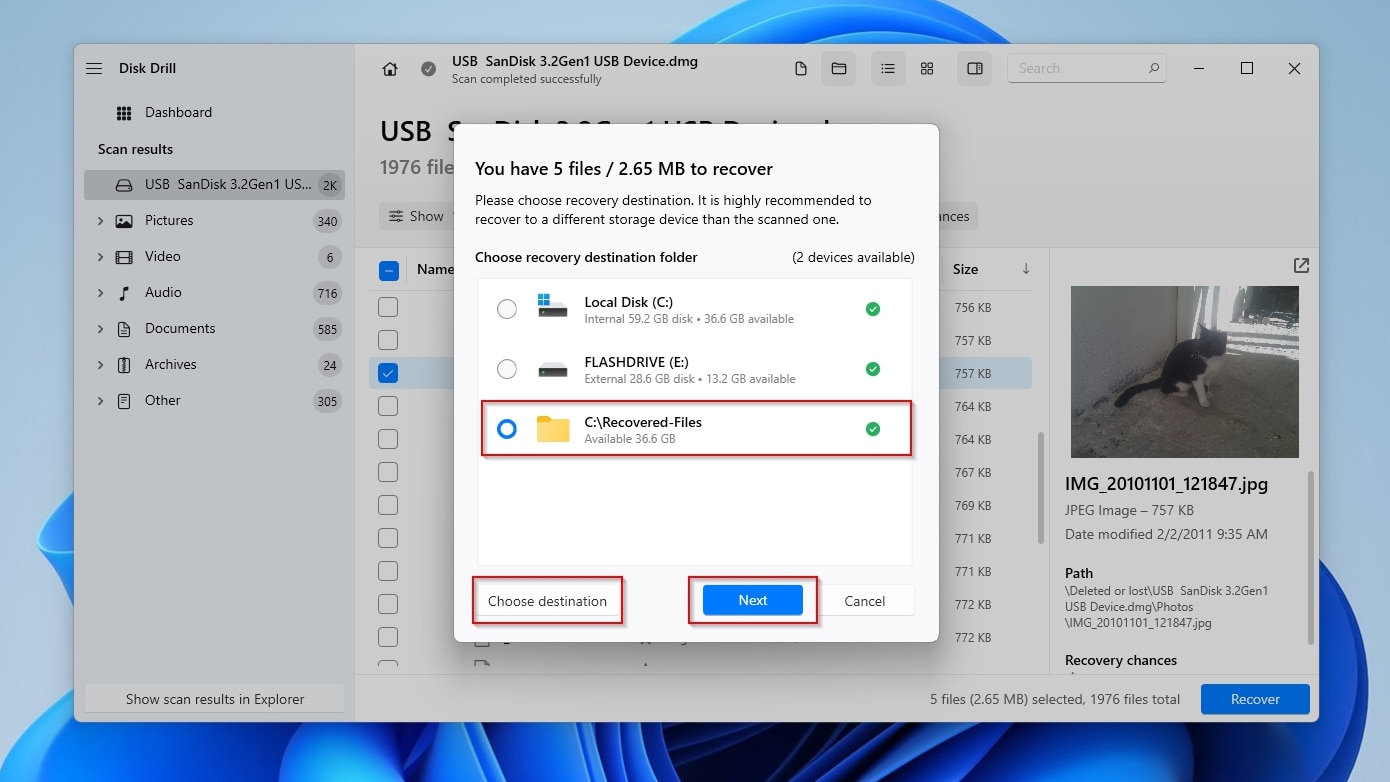Image resolution: width=1390 pixels, height=782 pixels.
Task: Click the Size column header
Action: [965, 269]
